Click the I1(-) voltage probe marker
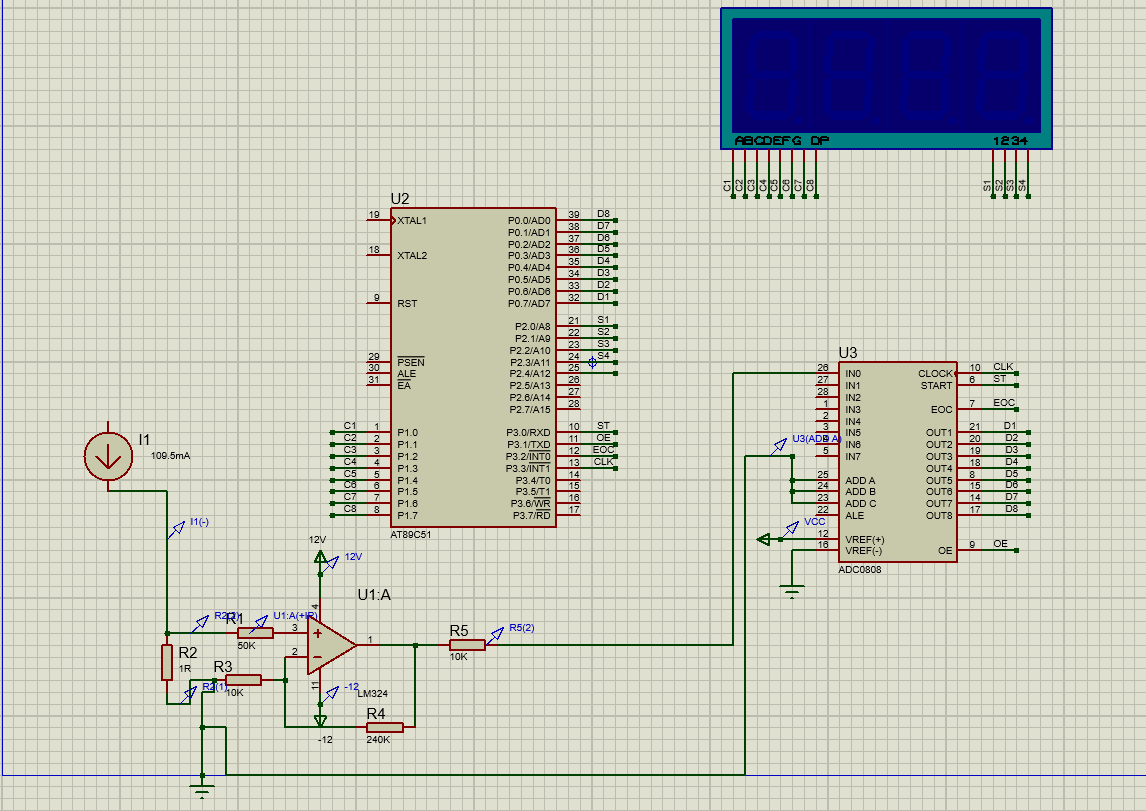Viewport: 1146px width, 811px height. [176, 530]
